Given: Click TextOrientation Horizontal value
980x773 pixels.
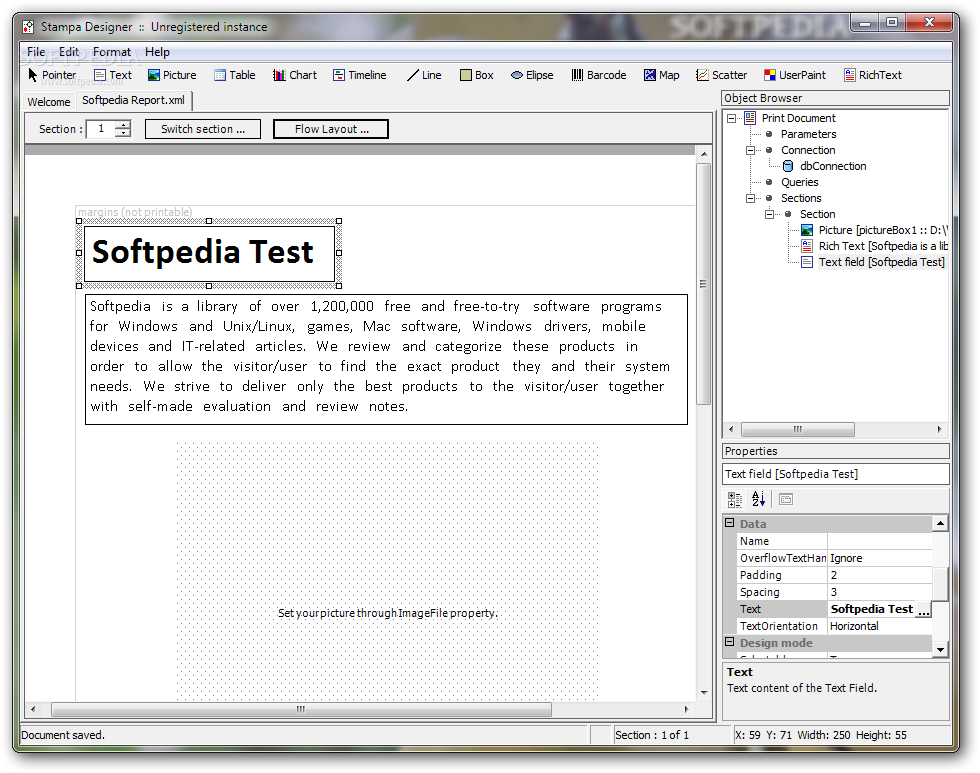Looking at the screenshot, I should [x=879, y=626].
